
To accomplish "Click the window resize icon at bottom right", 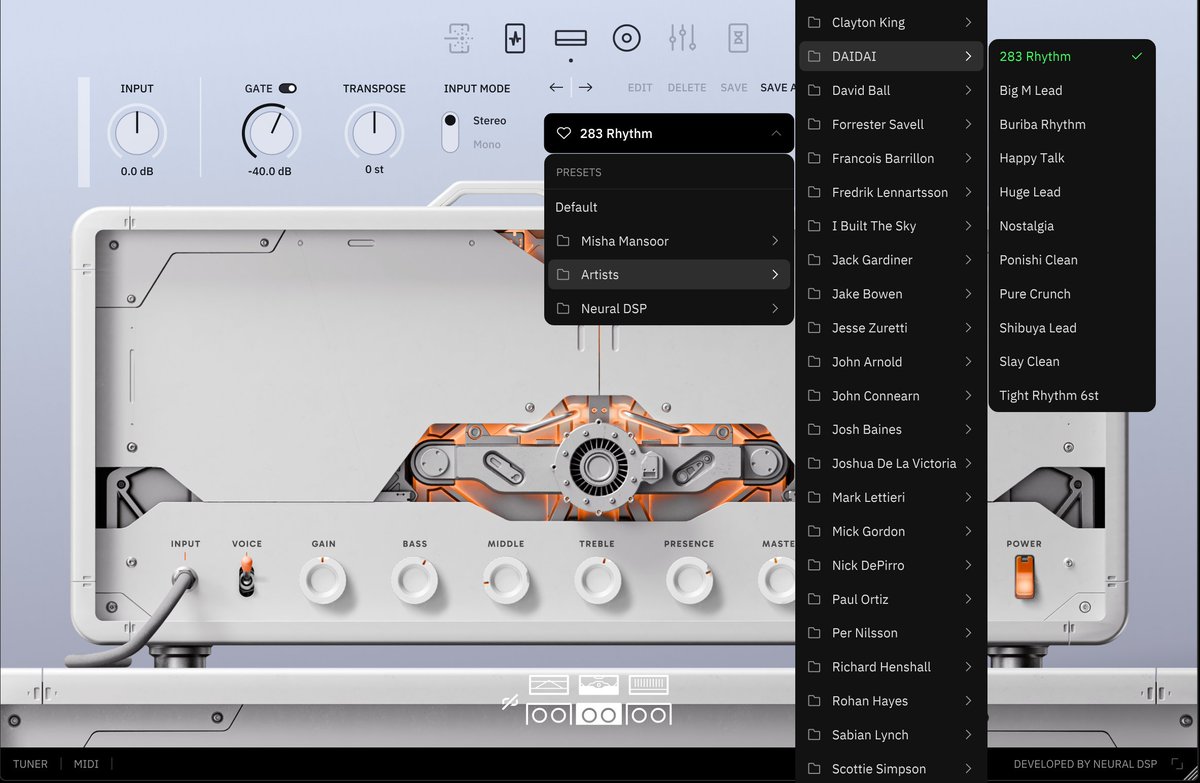I will 1177,764.
